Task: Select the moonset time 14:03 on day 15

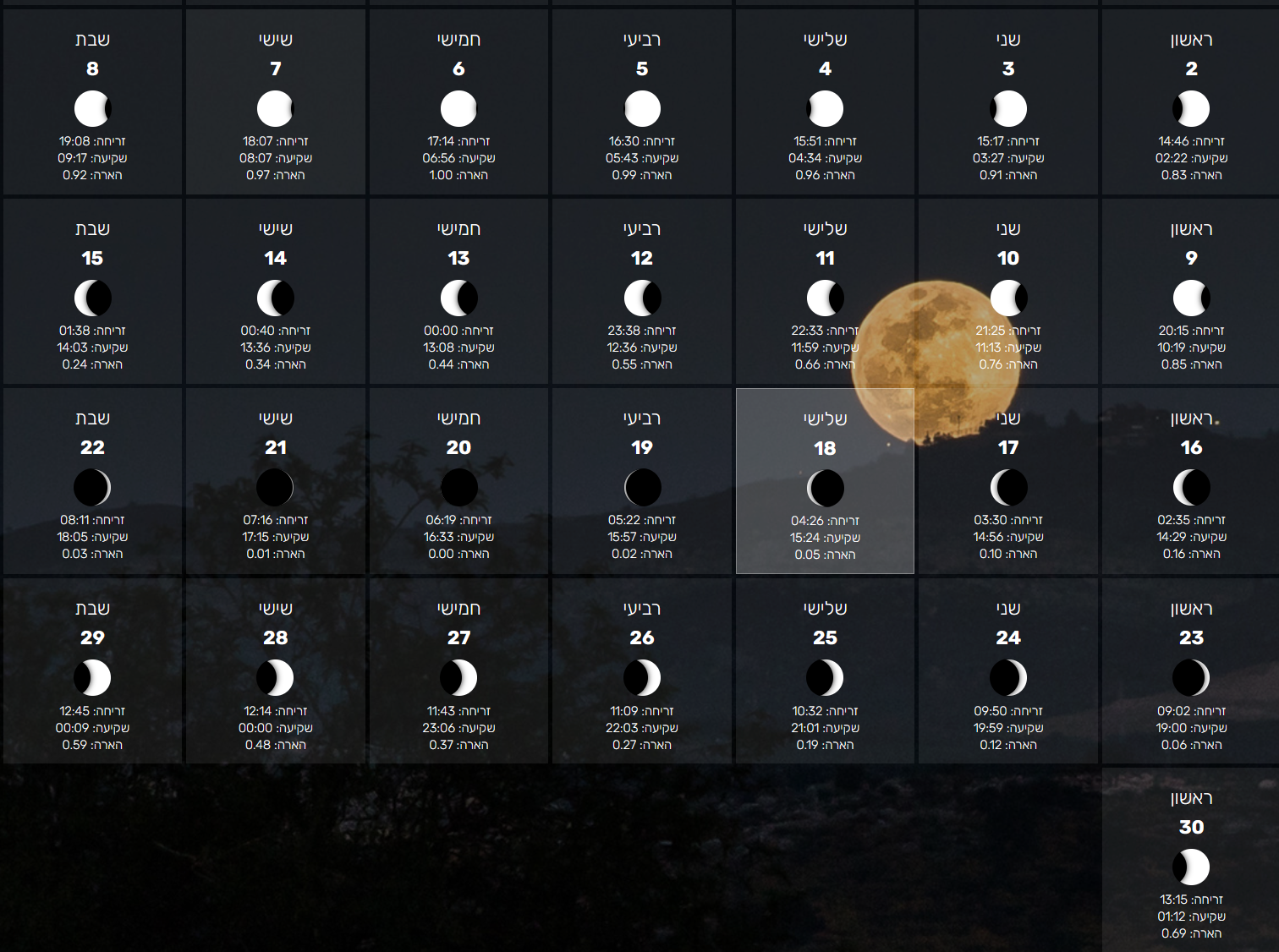Action: click(72, 347)
